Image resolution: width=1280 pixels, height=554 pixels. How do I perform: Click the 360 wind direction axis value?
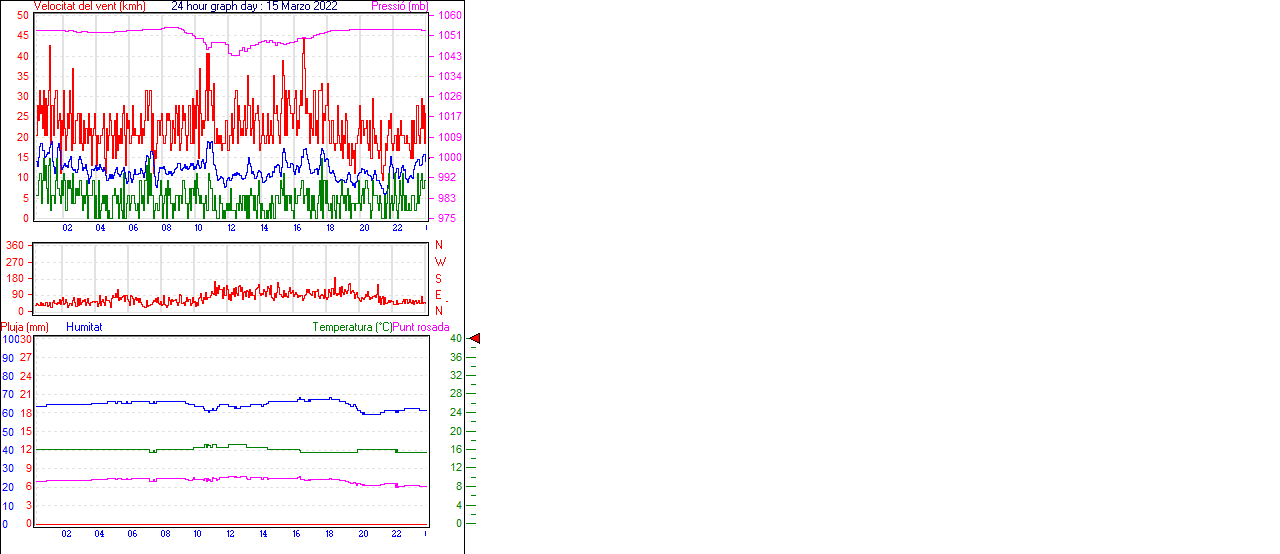coord(16,245)
